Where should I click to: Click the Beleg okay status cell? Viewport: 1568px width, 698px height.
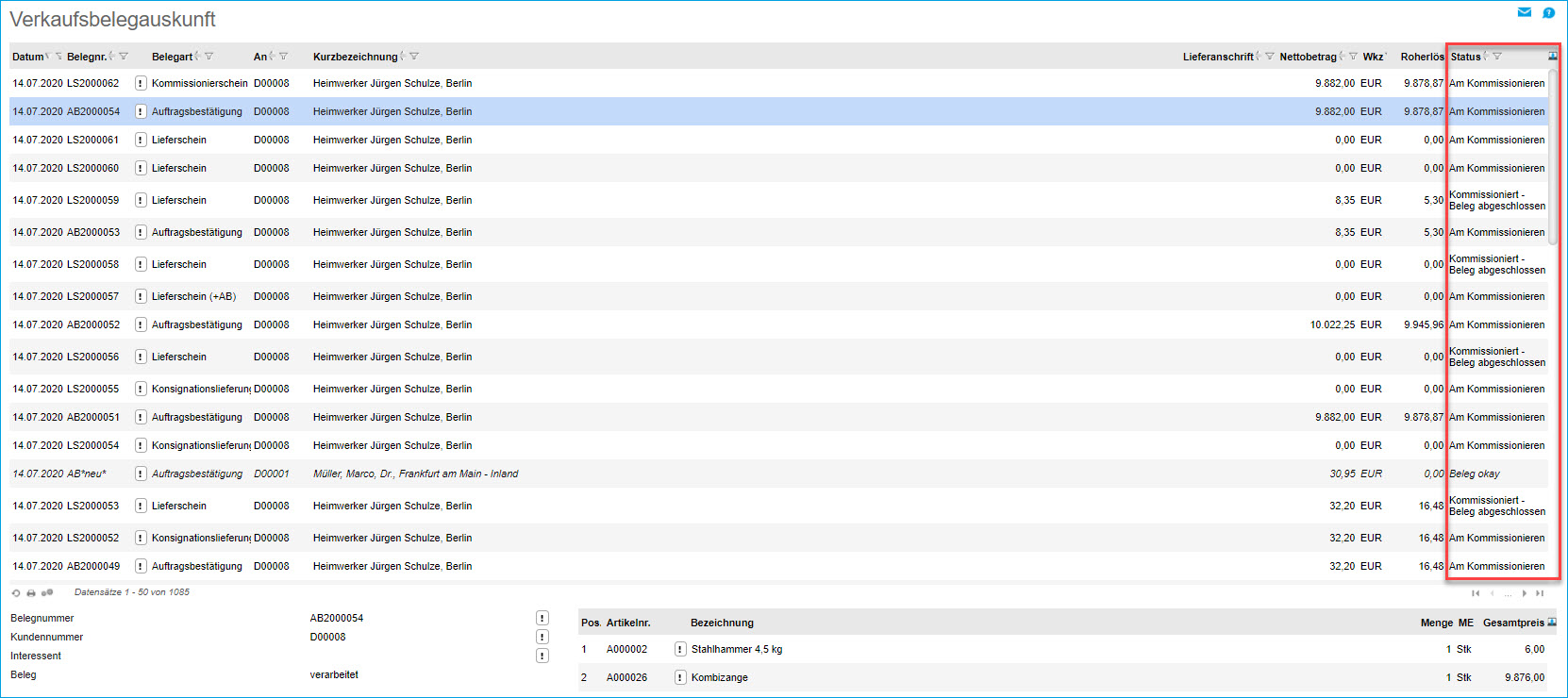pyautogui.click(x=1474, y=474)
